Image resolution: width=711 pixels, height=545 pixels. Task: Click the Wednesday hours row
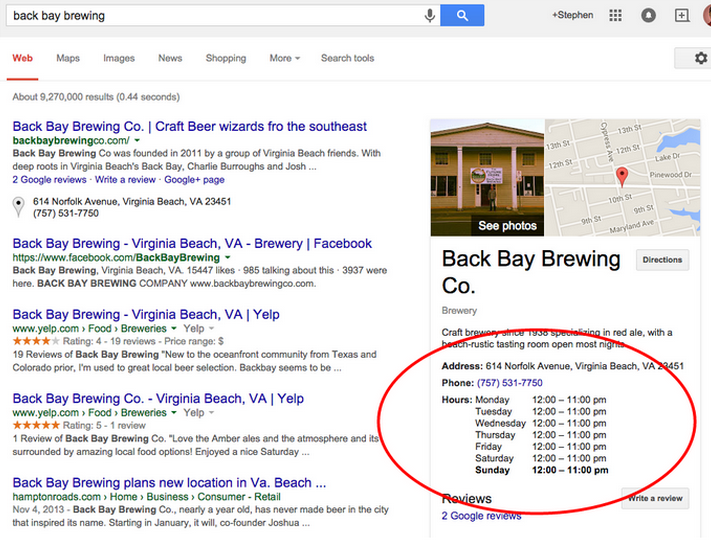pos(540,423)
